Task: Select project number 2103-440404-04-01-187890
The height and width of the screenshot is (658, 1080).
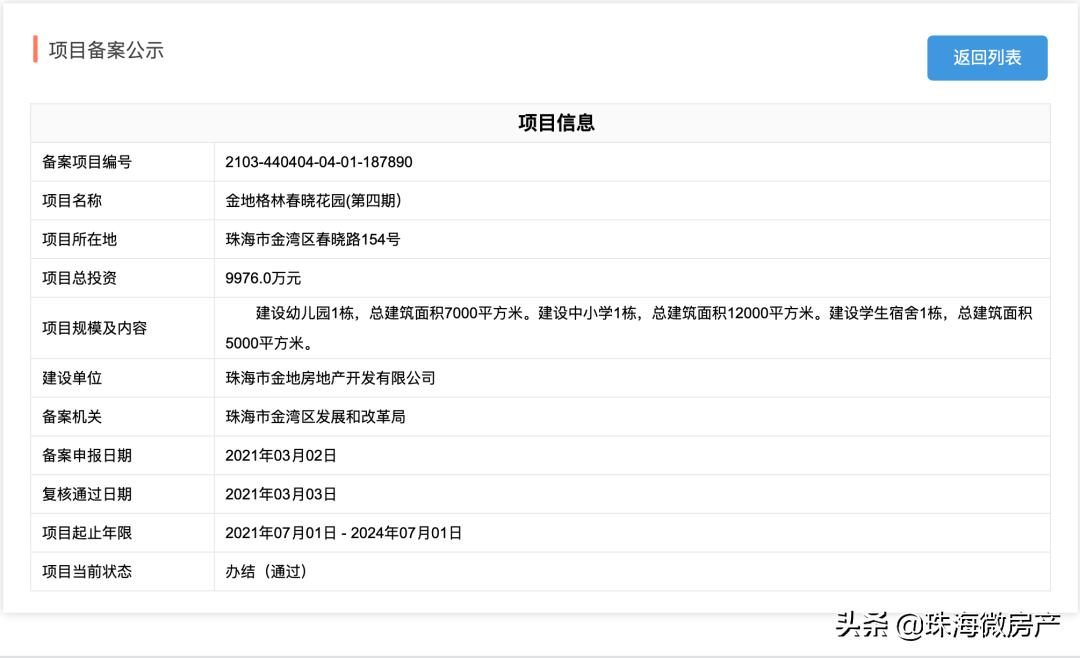Action: (319, 162)
